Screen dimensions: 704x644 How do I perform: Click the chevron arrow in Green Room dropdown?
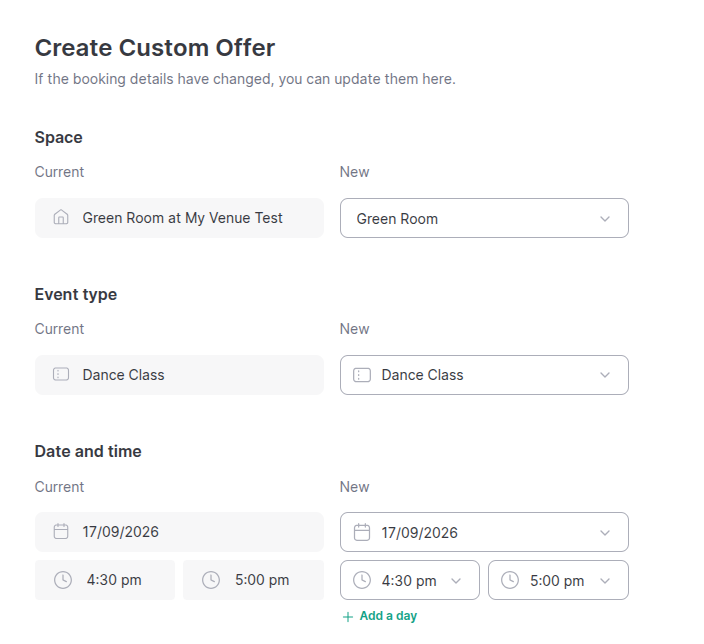[x=605, y=219]
